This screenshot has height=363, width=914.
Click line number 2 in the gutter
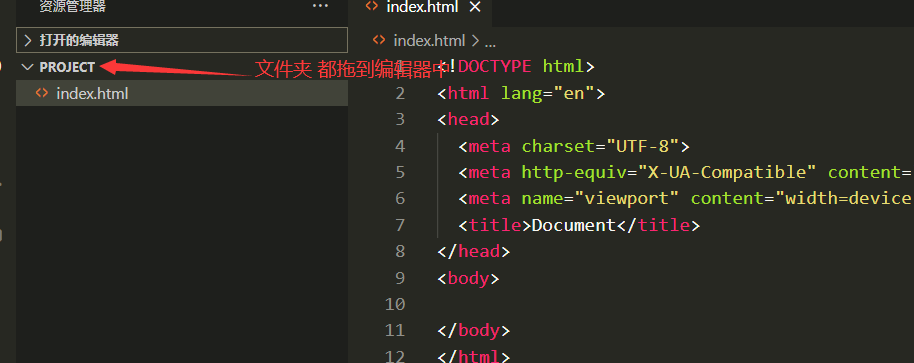click(400, 93)
